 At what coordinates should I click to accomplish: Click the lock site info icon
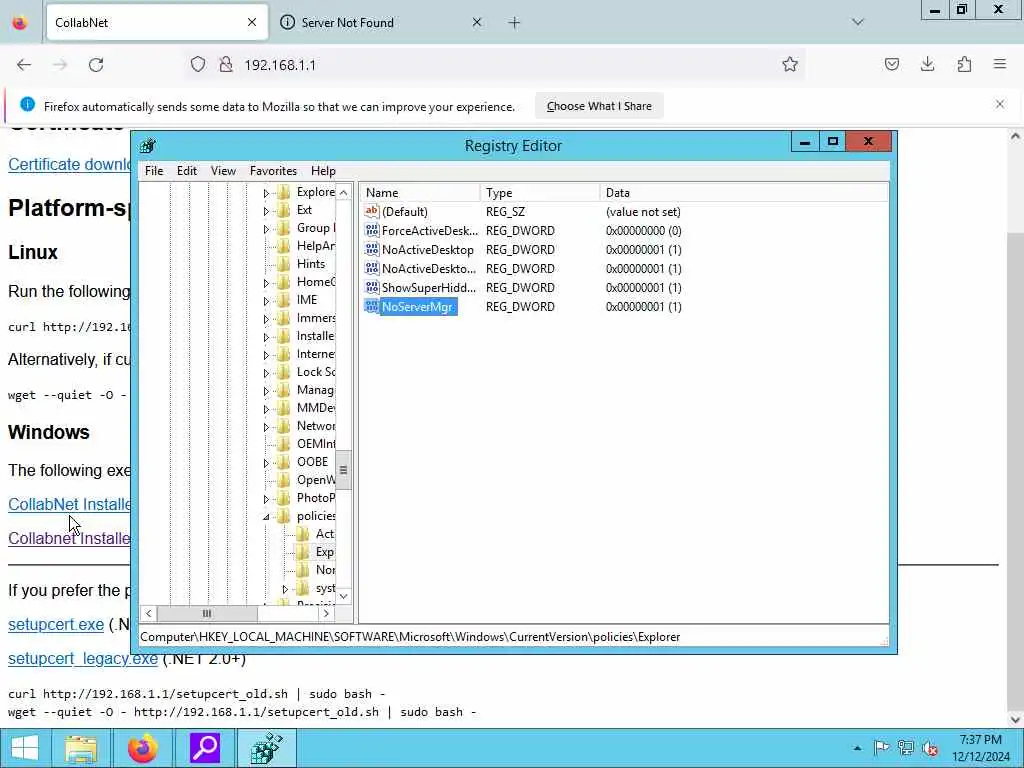pos(226,65)
